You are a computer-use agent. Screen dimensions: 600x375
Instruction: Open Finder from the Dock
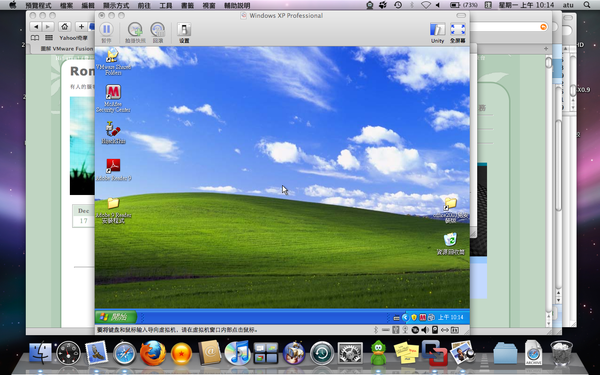click(40, 352)
